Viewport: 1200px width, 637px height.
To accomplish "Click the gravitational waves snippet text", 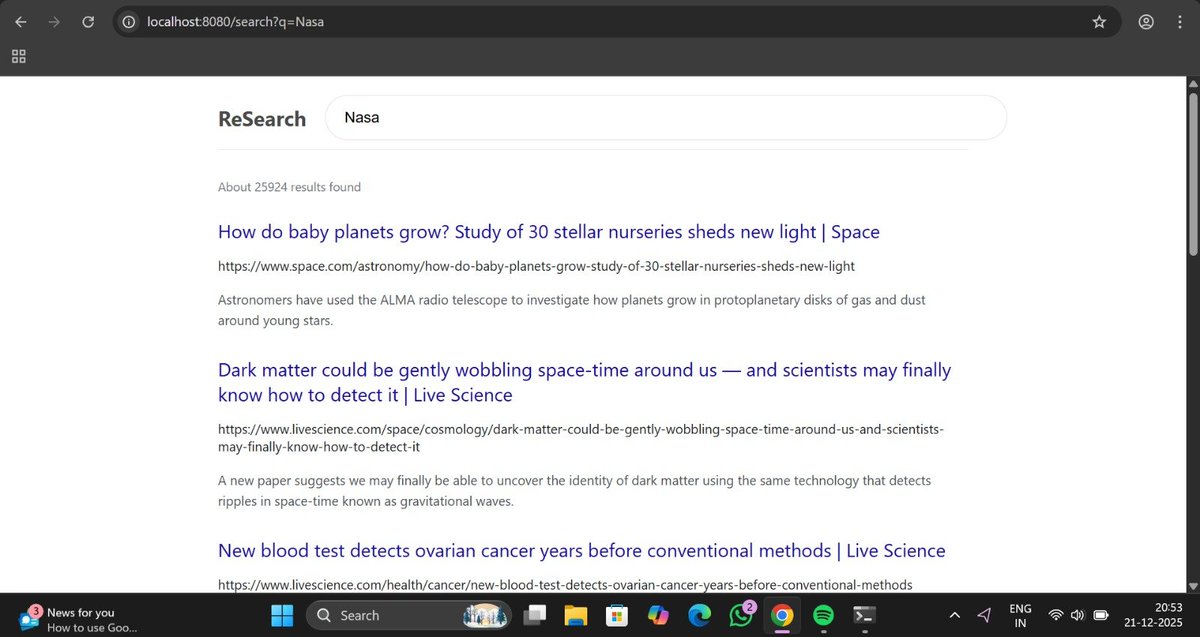I will pyautogui.click(x=574, y=492).
